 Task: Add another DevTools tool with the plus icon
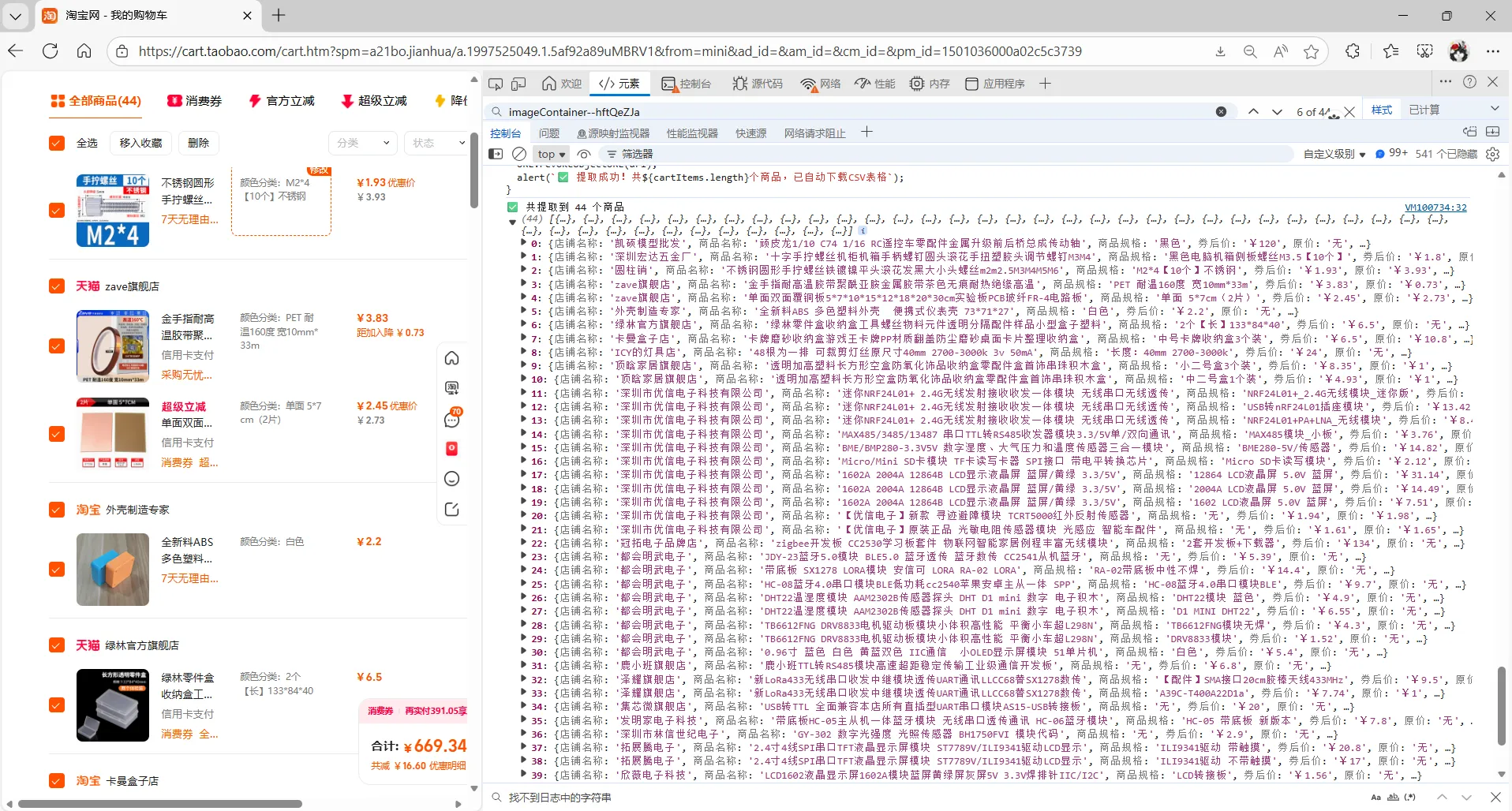[x=1045, y=84]
